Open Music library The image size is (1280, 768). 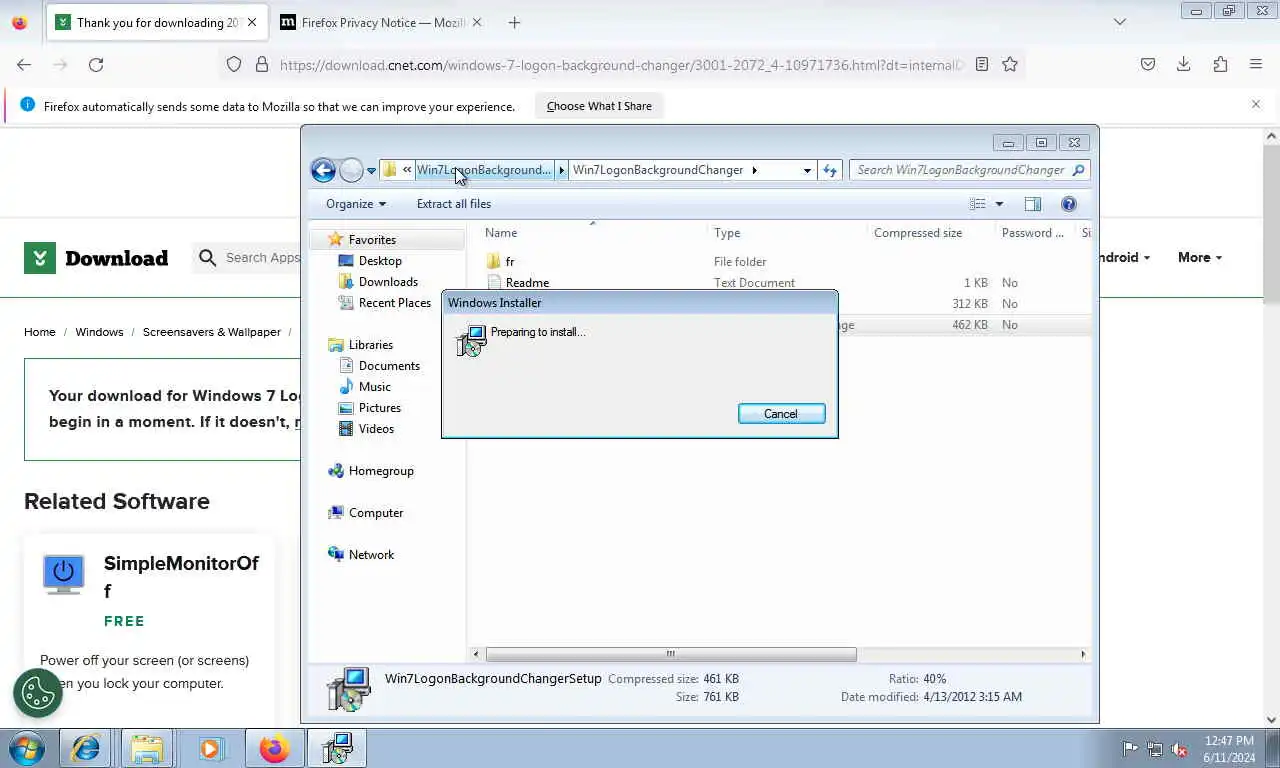[374, 387]
